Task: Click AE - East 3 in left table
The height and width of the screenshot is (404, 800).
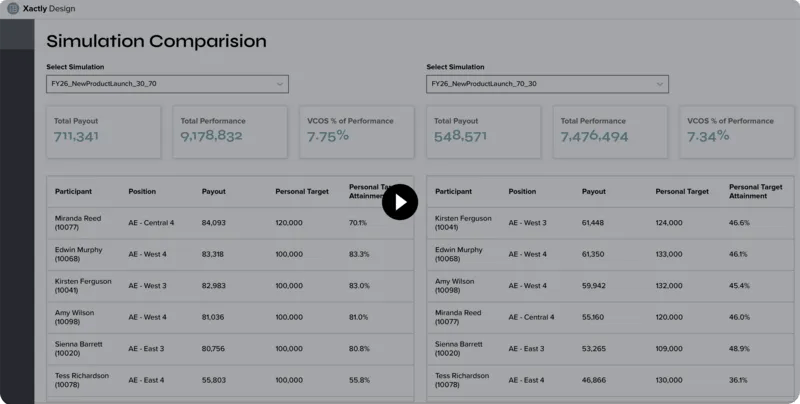Action: tap(146, 349)
